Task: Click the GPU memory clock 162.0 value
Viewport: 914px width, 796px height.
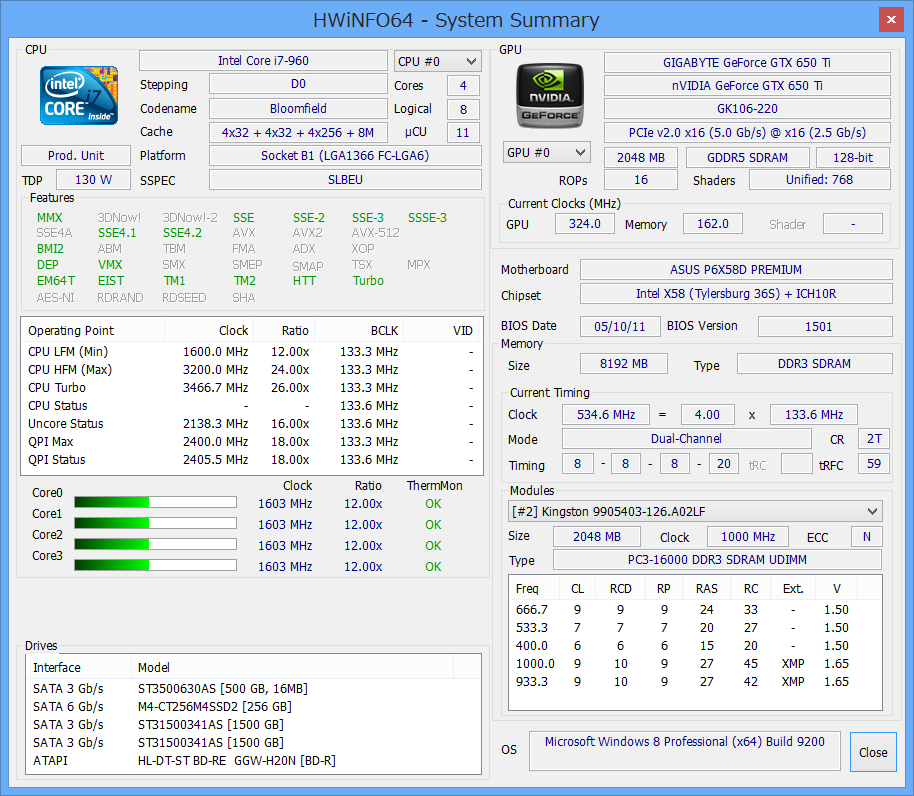Action: (712, 224)
